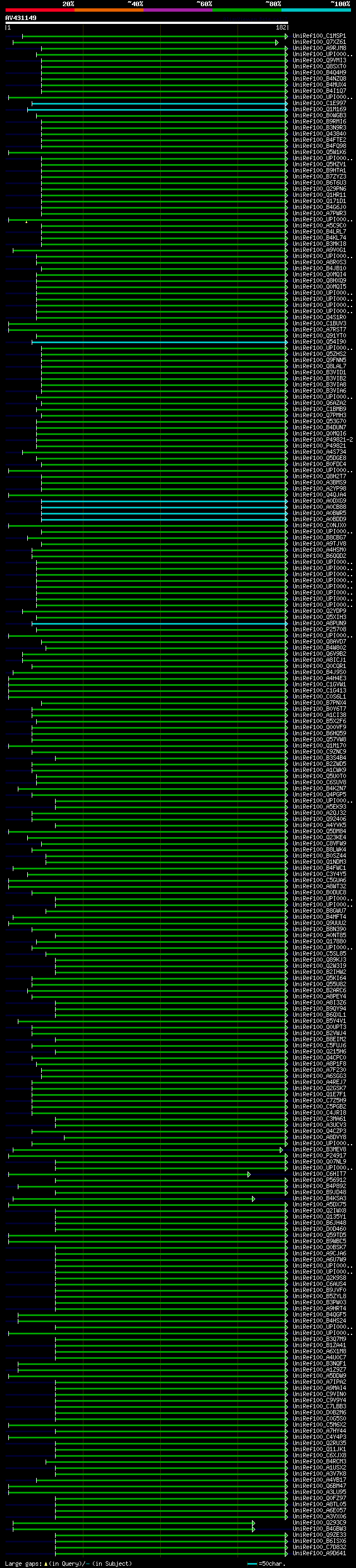Click the white query sequence ruler bar
The width and height of the screenshot is (356, 1568).
[x=147, y=22]
